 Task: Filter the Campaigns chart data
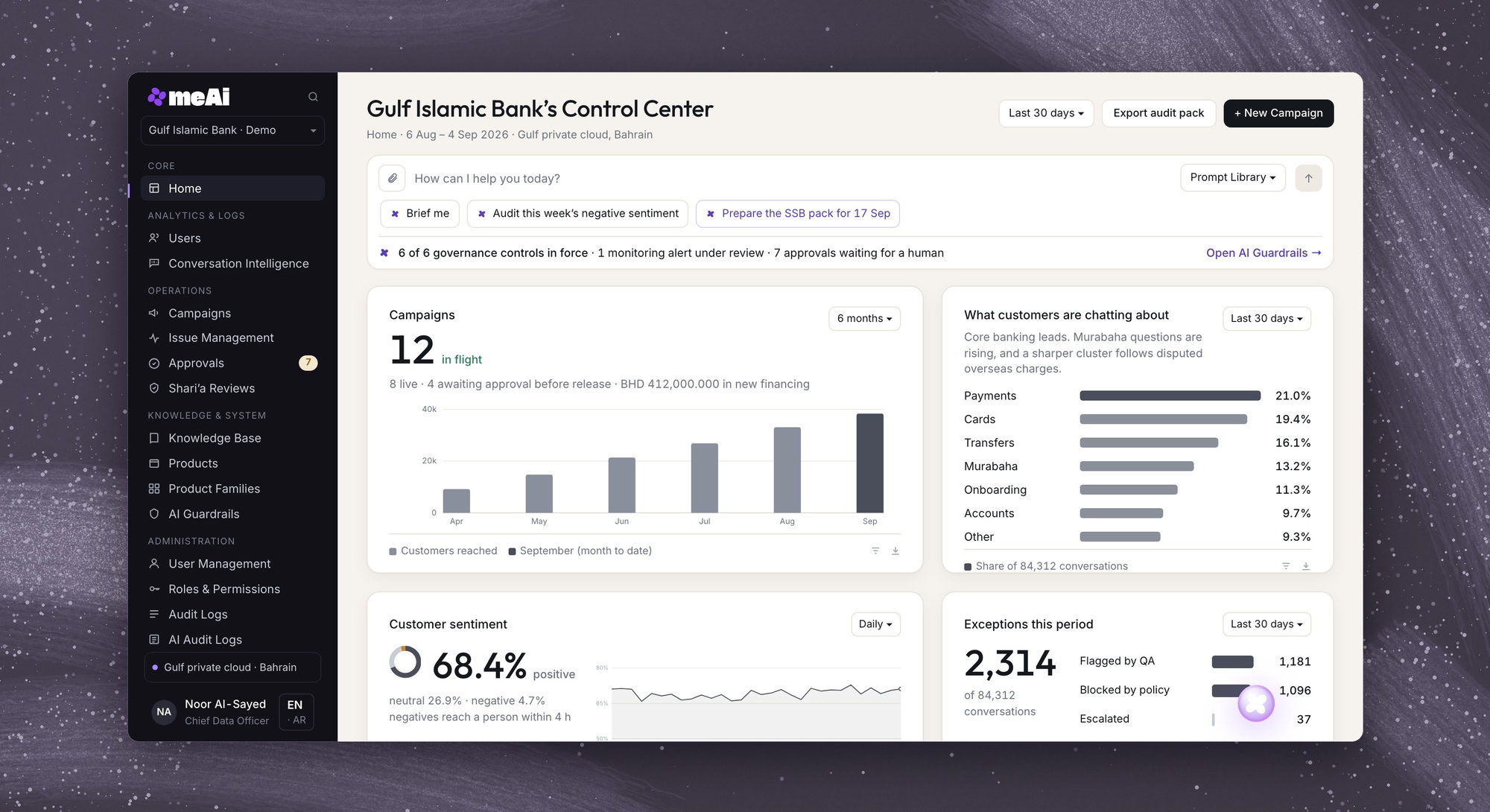(x=875, y=551)
